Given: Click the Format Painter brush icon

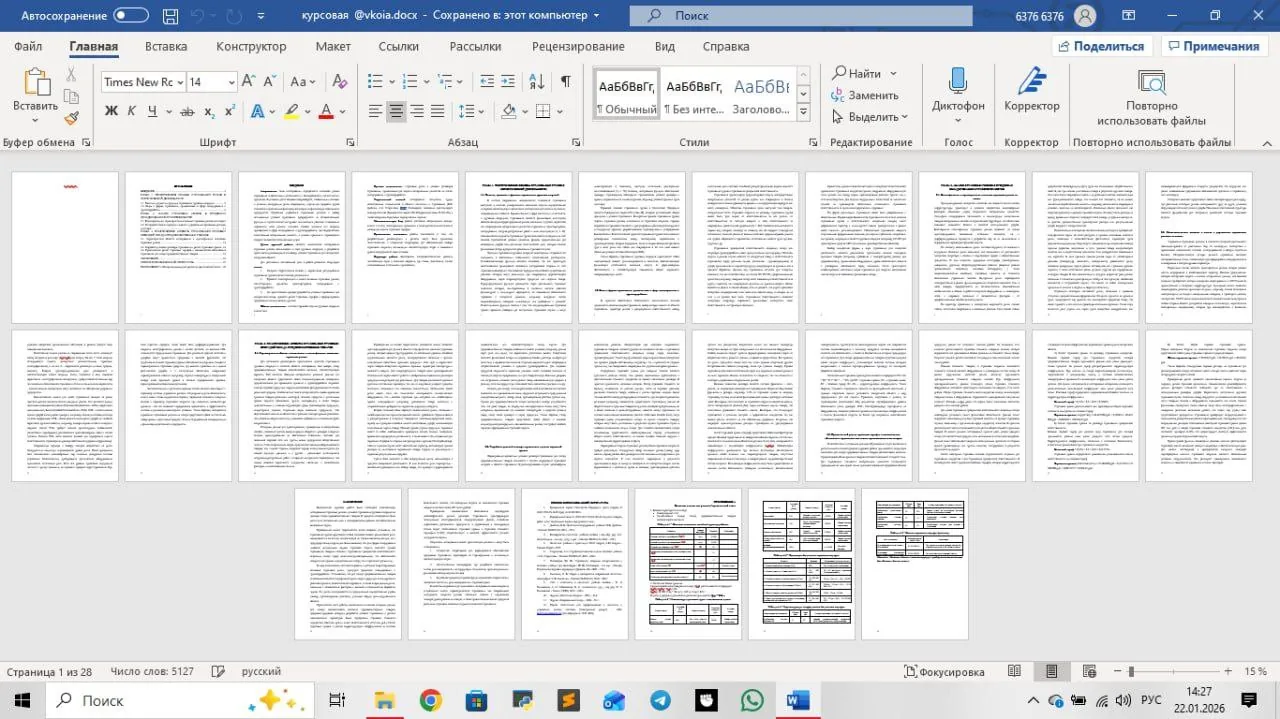Looking at the screenshot, I should click(72, 118).
